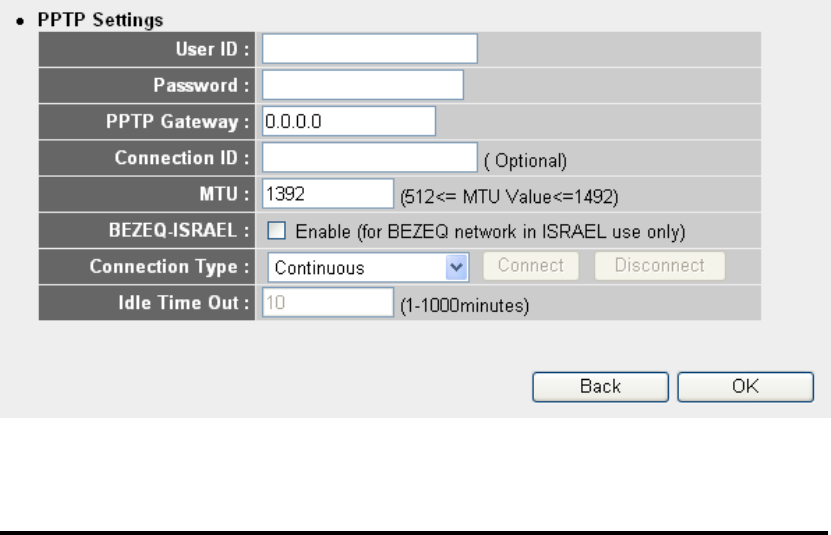Click the dropdown arrow beside Continuous
Image resolution: width=831 pixels, height=535 pixels.
coord(456,267)
